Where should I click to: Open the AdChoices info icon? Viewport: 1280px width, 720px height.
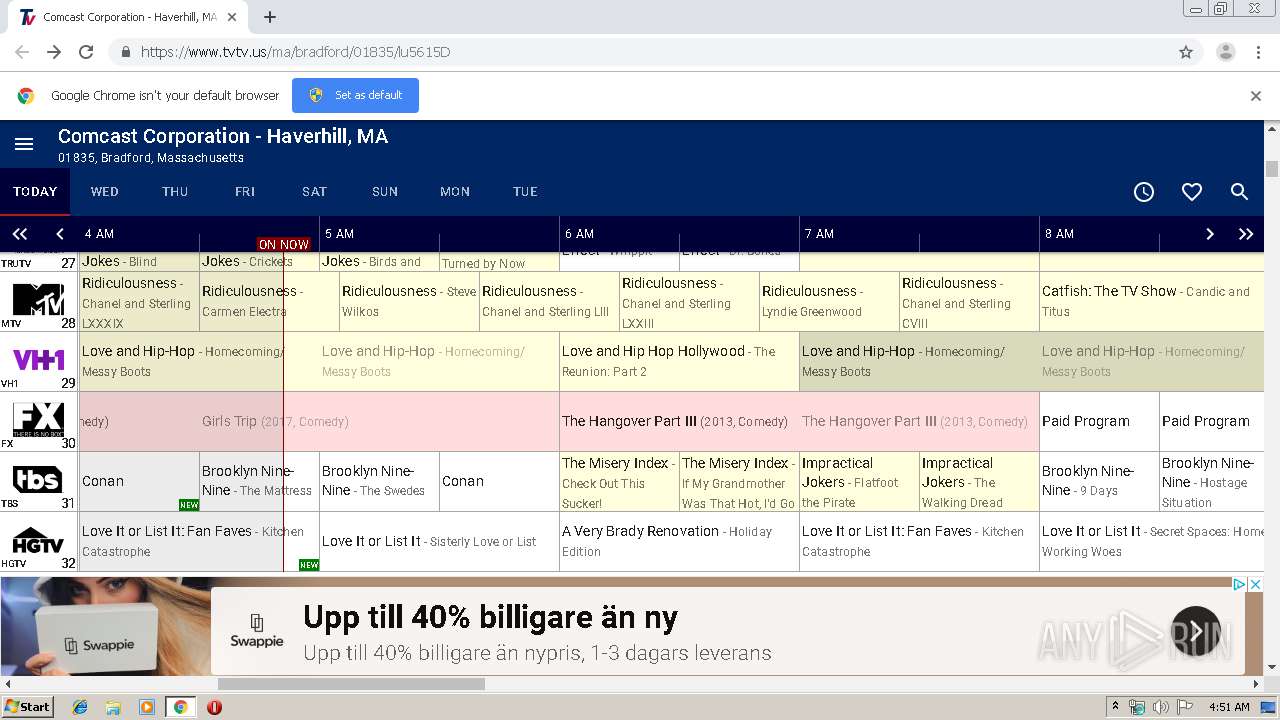(x=1239, y=584)
